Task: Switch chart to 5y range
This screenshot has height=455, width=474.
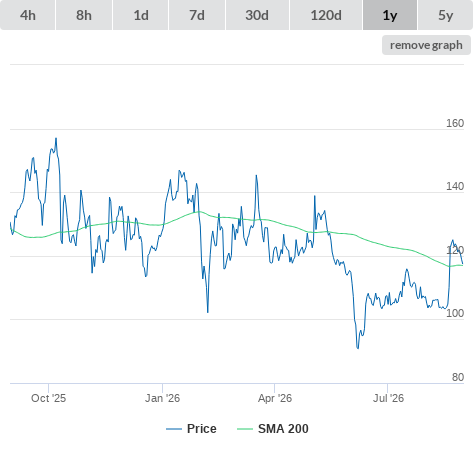Action: 445,15
